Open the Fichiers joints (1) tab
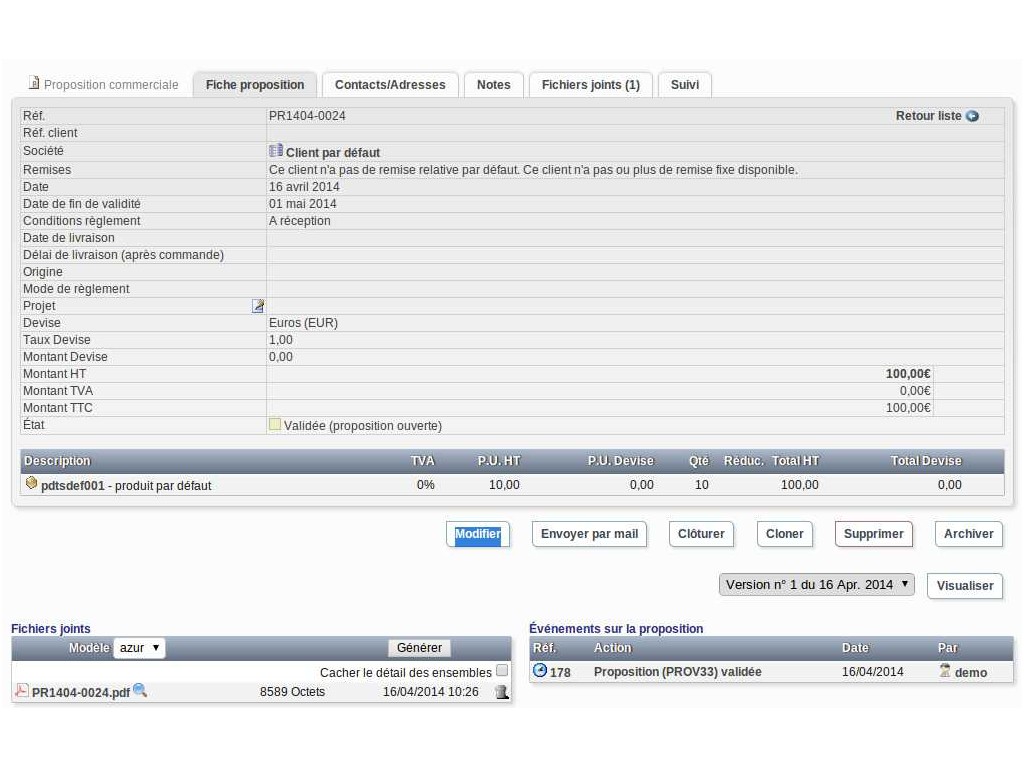The width and height of the screenshot is (1024, 768). click(x=590, y=85)
